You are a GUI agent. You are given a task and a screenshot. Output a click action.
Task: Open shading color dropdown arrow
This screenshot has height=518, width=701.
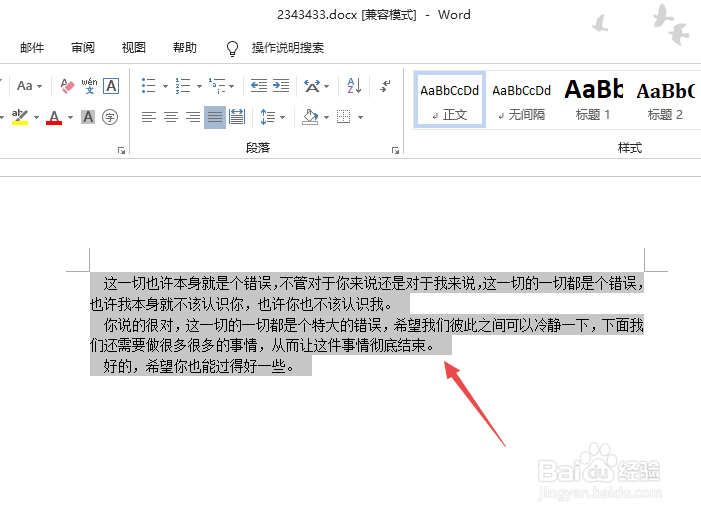326,118
